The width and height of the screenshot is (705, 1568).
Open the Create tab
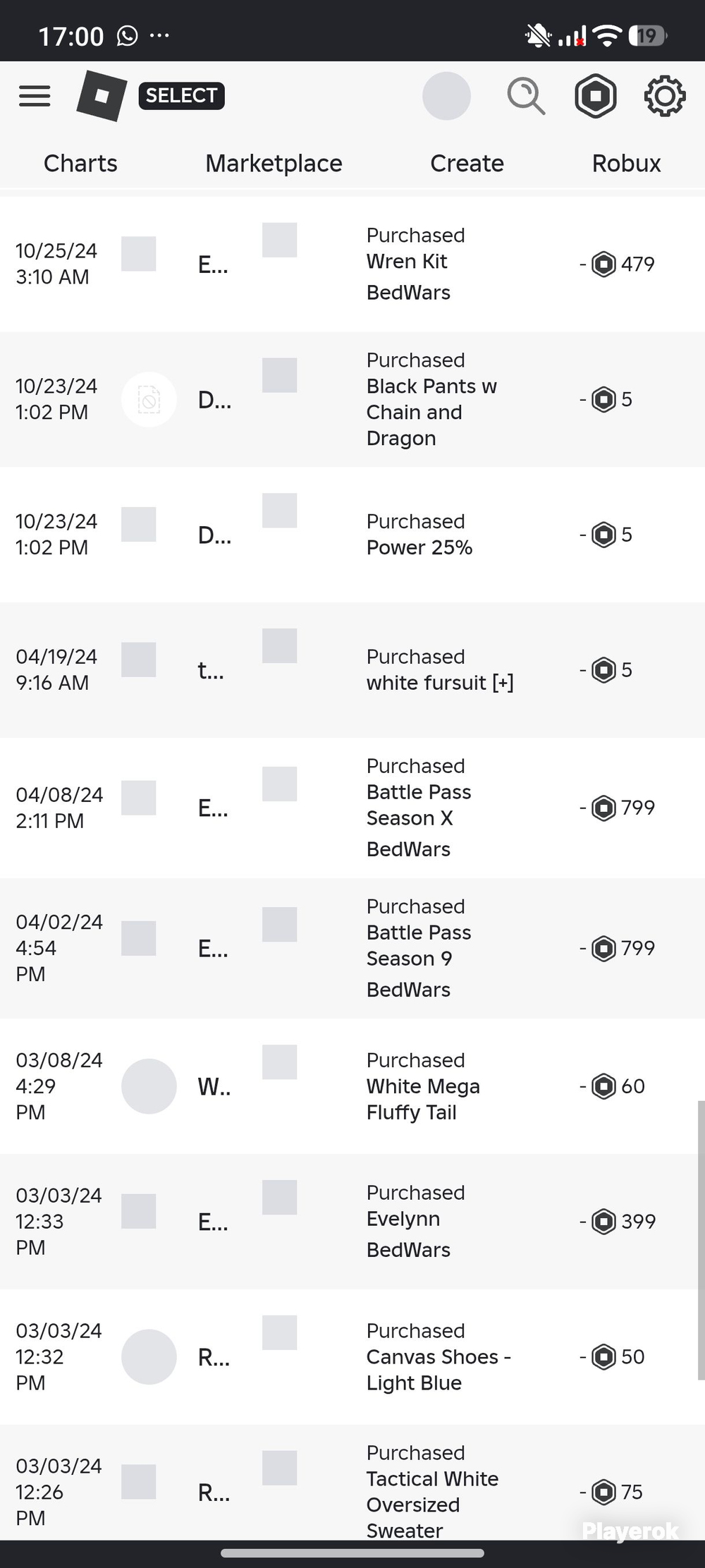(467, 163)
